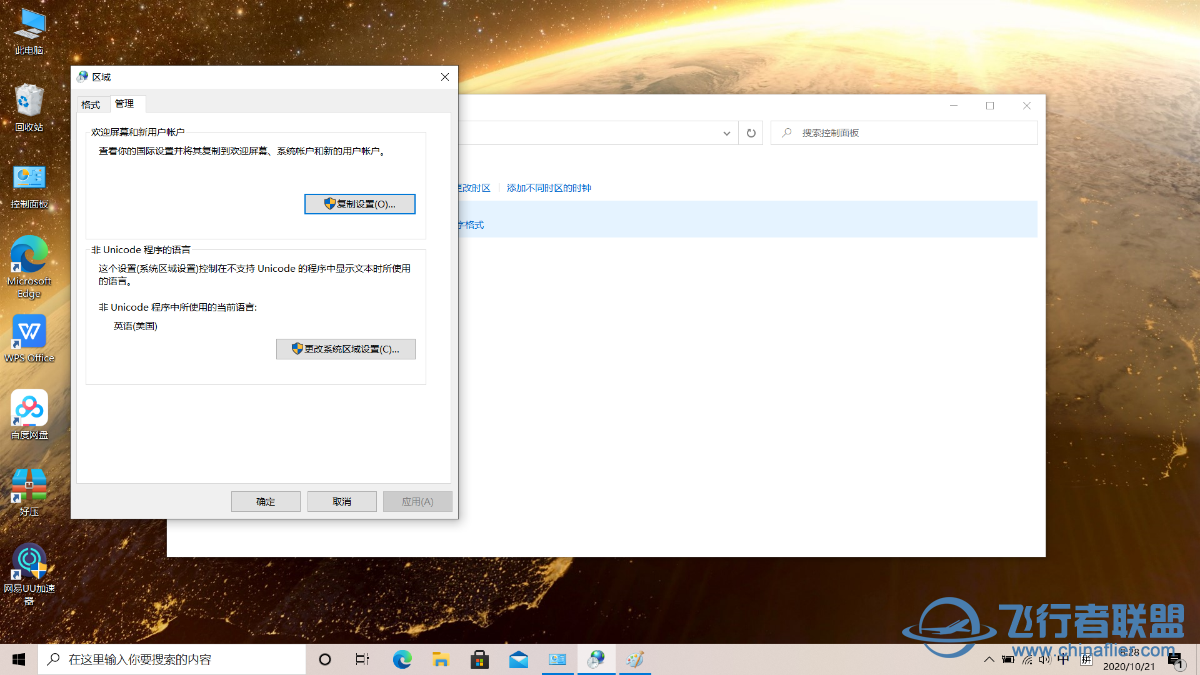Expand the Control Panel address bar dropdown

click(x=728, y=133)
